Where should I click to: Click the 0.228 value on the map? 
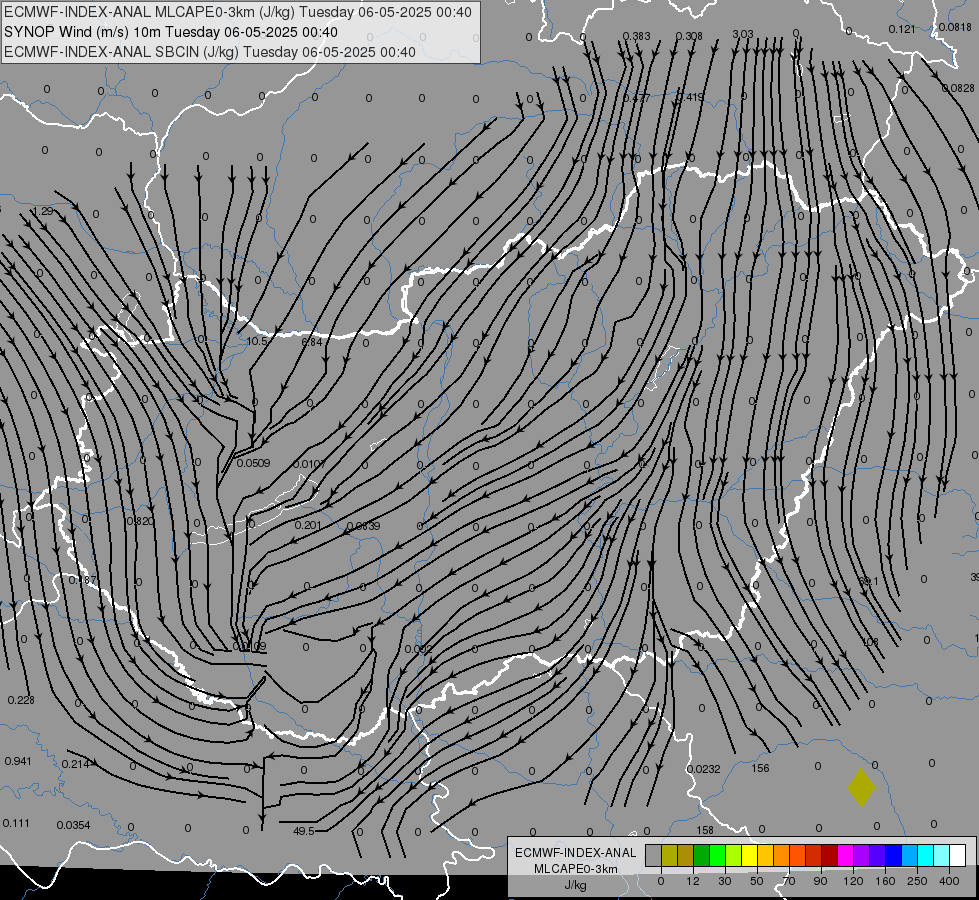21,700
